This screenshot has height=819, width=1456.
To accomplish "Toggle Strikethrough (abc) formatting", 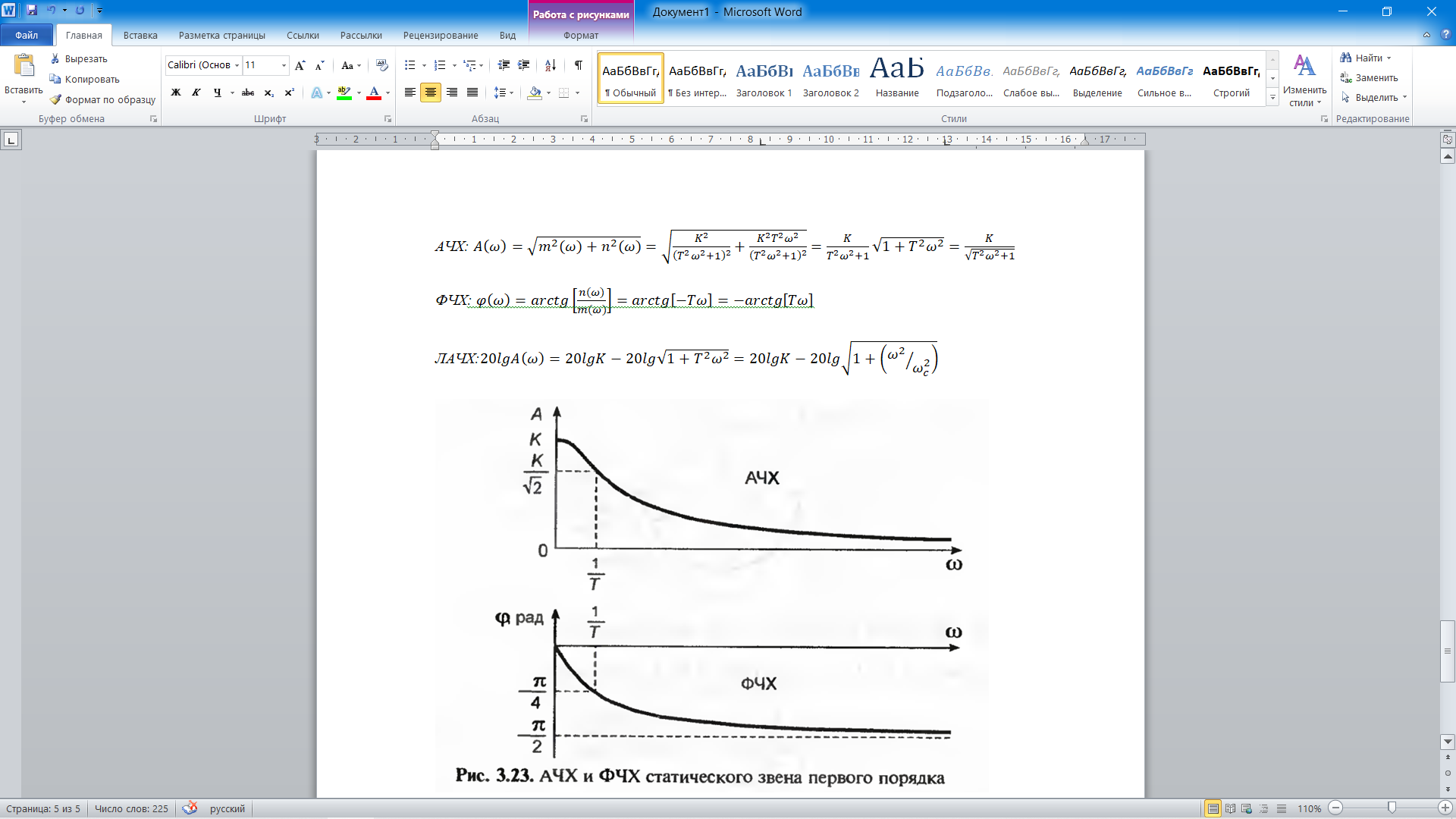I will [248, 93].
